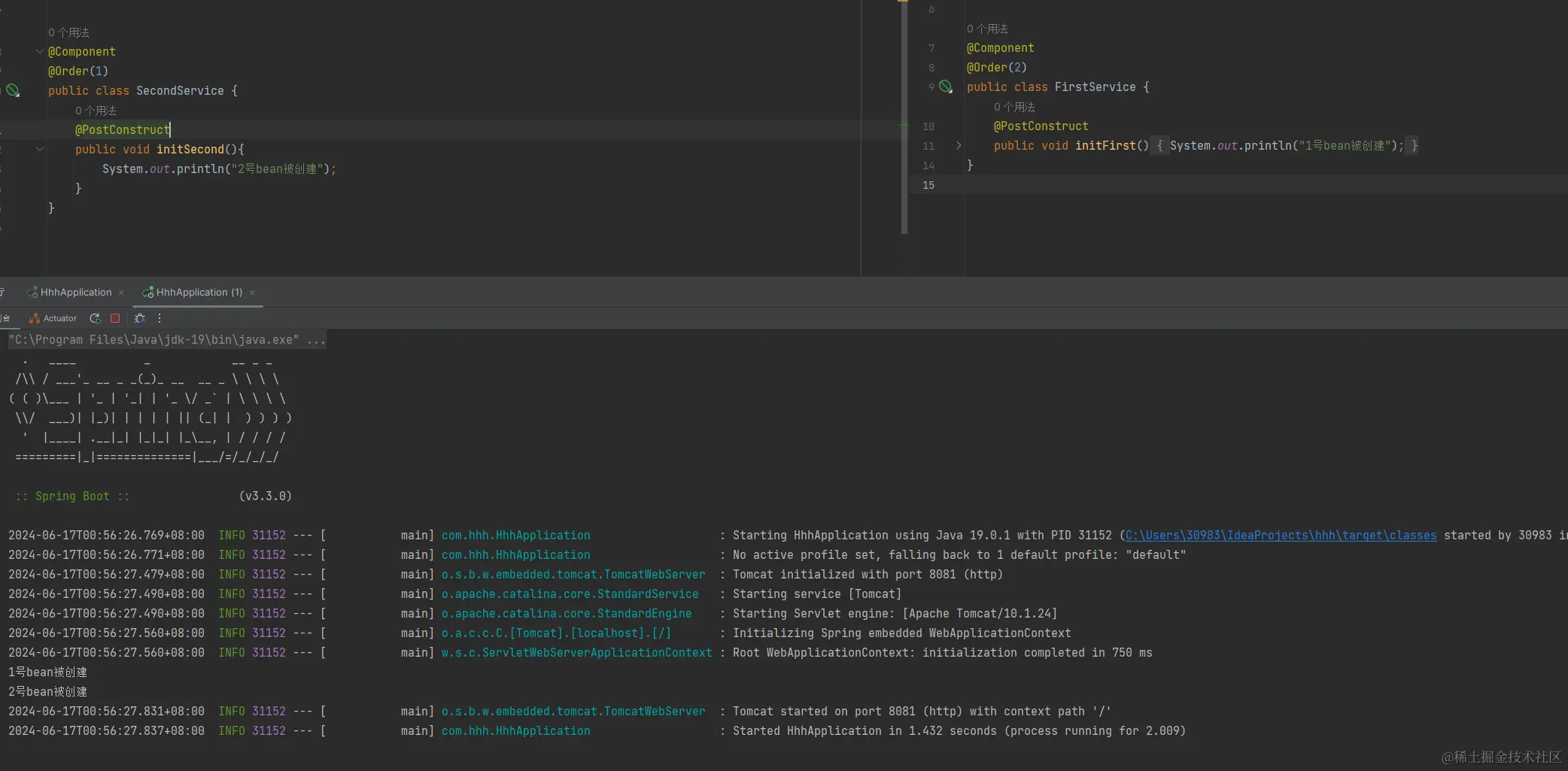Click the debugger attach bug icon
This screenshot has width=1568, height=771.
139,318
